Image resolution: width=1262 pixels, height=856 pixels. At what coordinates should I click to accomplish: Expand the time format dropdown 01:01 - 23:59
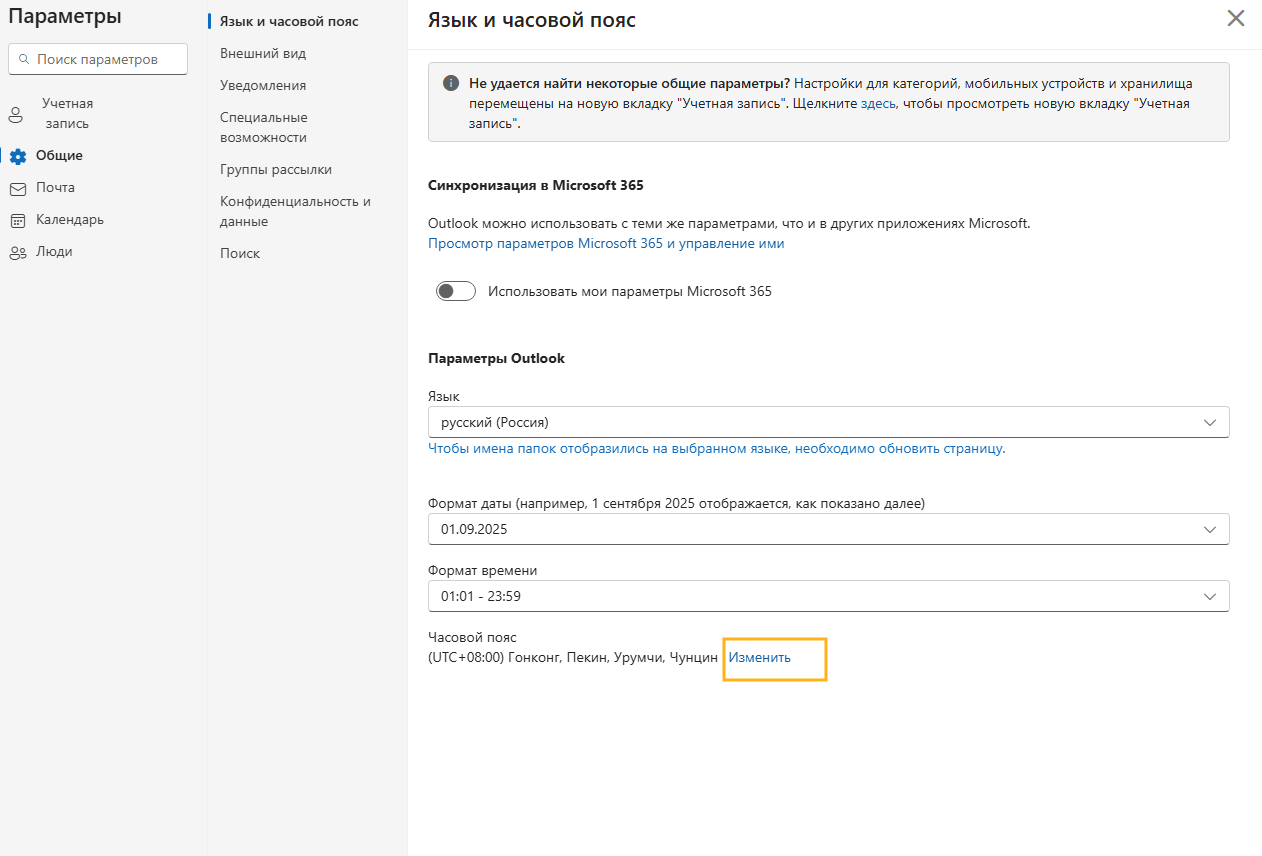(x=828, y=596)
